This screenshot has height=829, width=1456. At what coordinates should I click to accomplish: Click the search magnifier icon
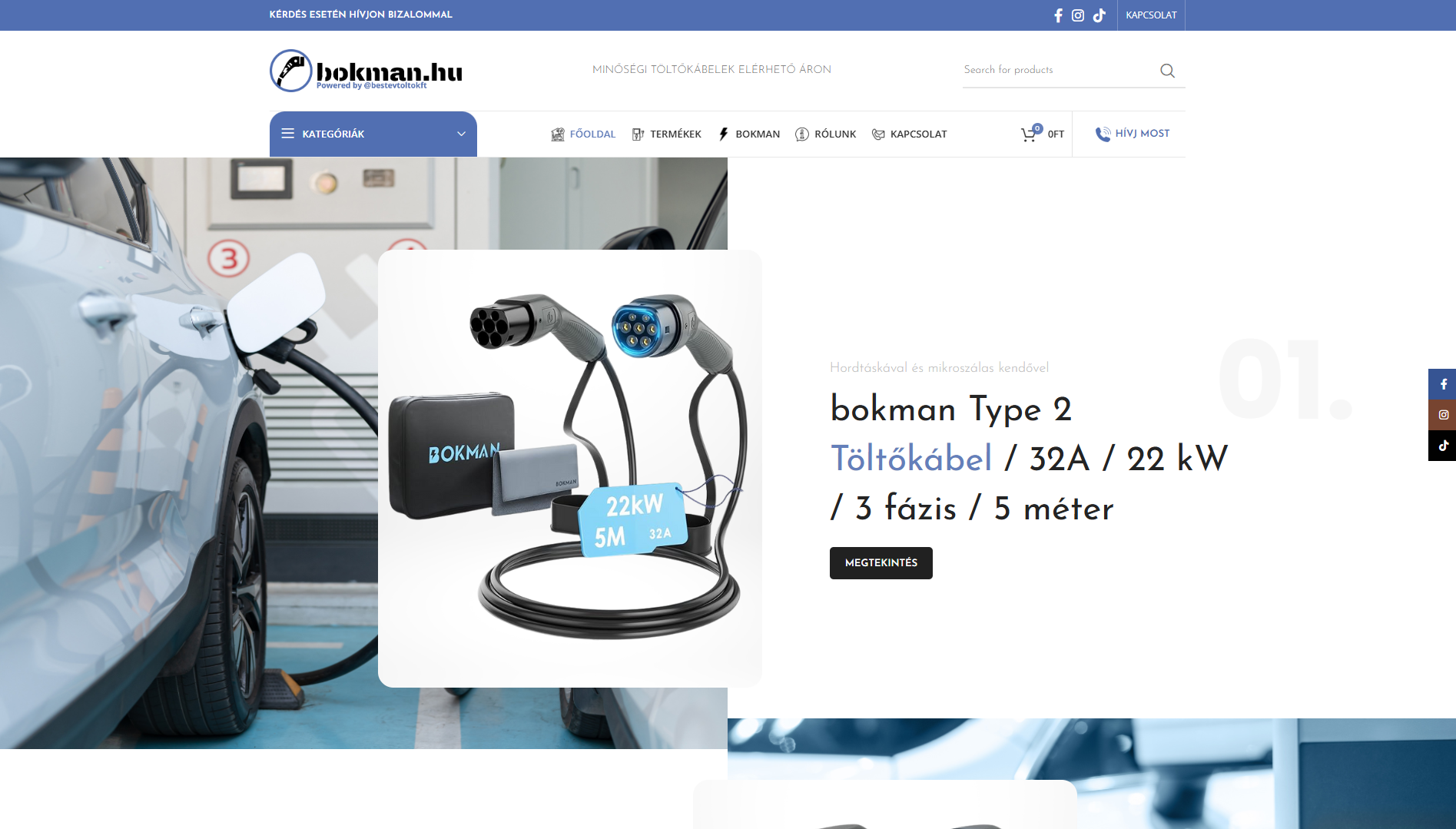[1167, 70]
